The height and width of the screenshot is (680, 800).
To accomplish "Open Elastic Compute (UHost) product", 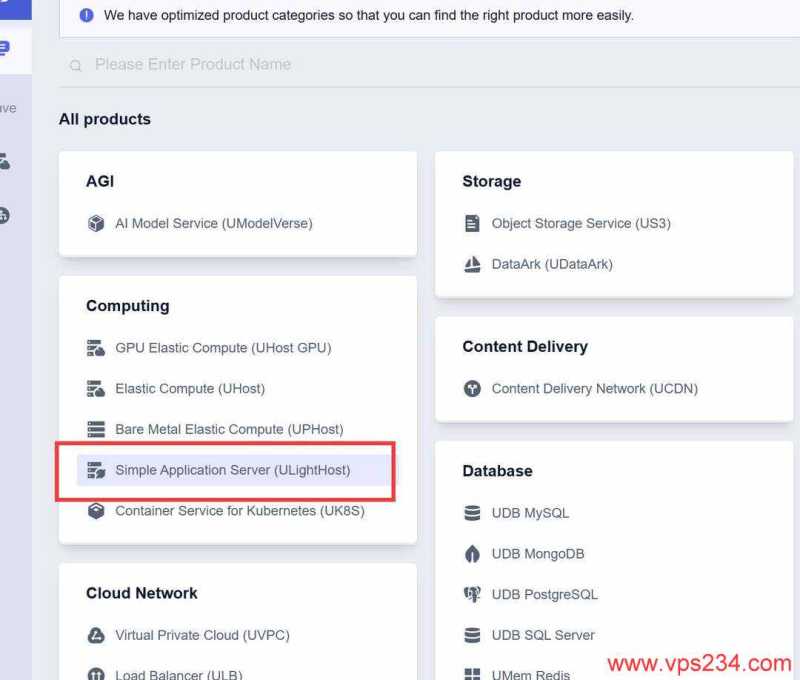I will coord(190,389).
